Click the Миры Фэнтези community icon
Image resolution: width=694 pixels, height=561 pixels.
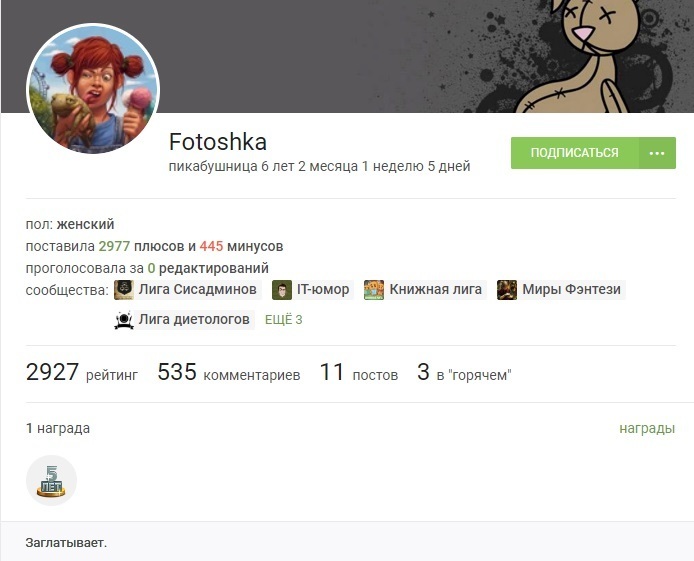(x=507, y=290)
